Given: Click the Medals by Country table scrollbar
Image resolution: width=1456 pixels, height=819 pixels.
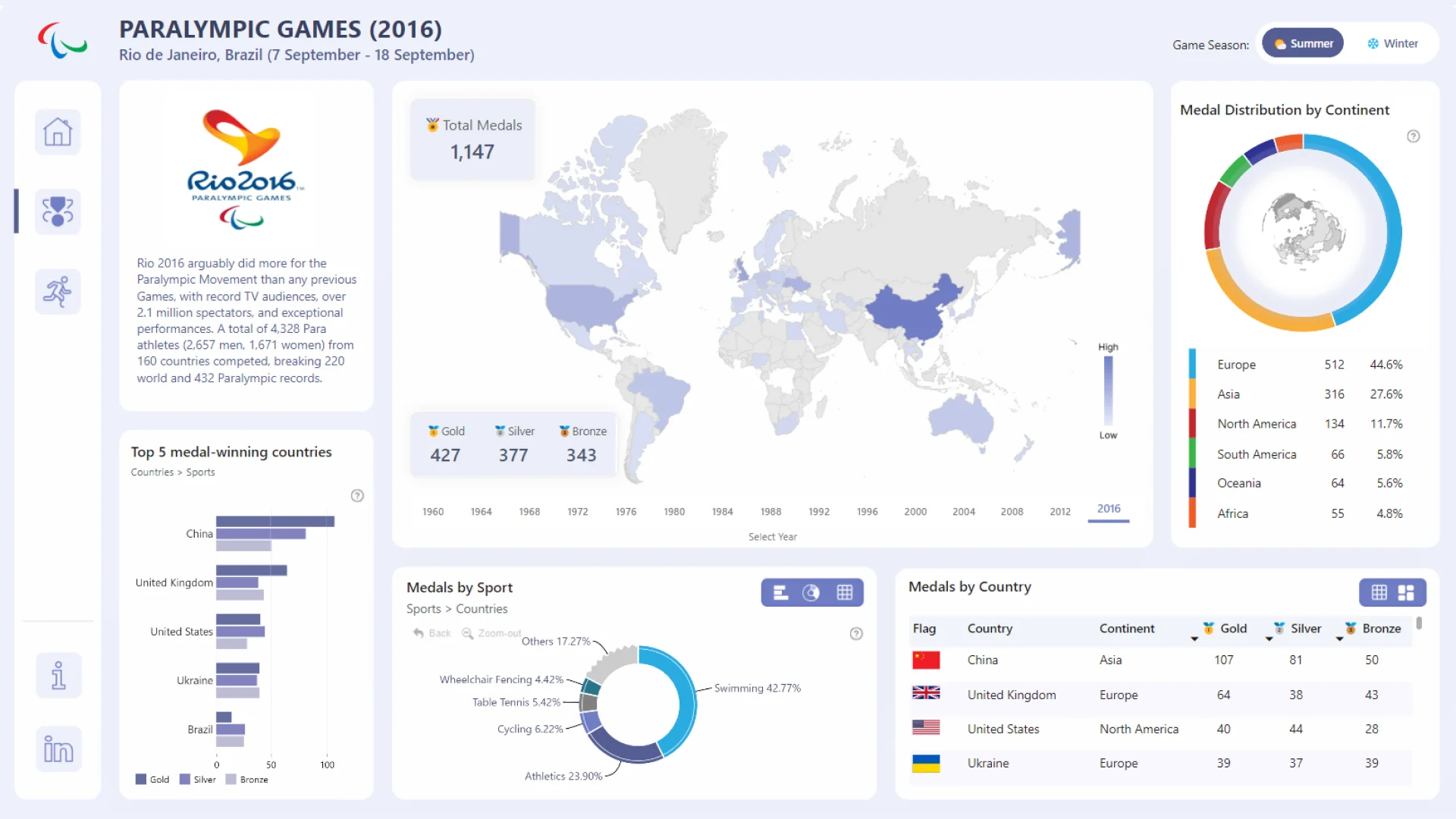Looking at the screenshot, I should [x=1419, y=623].
